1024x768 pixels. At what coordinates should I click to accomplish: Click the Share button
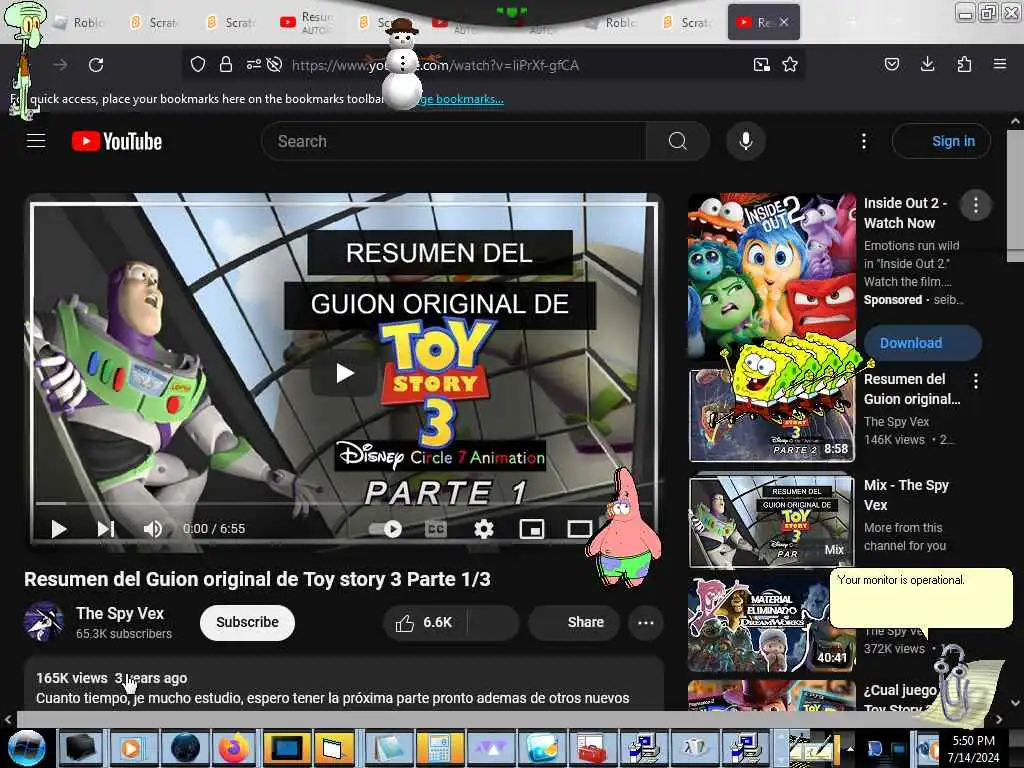click(x=573, y=622)
